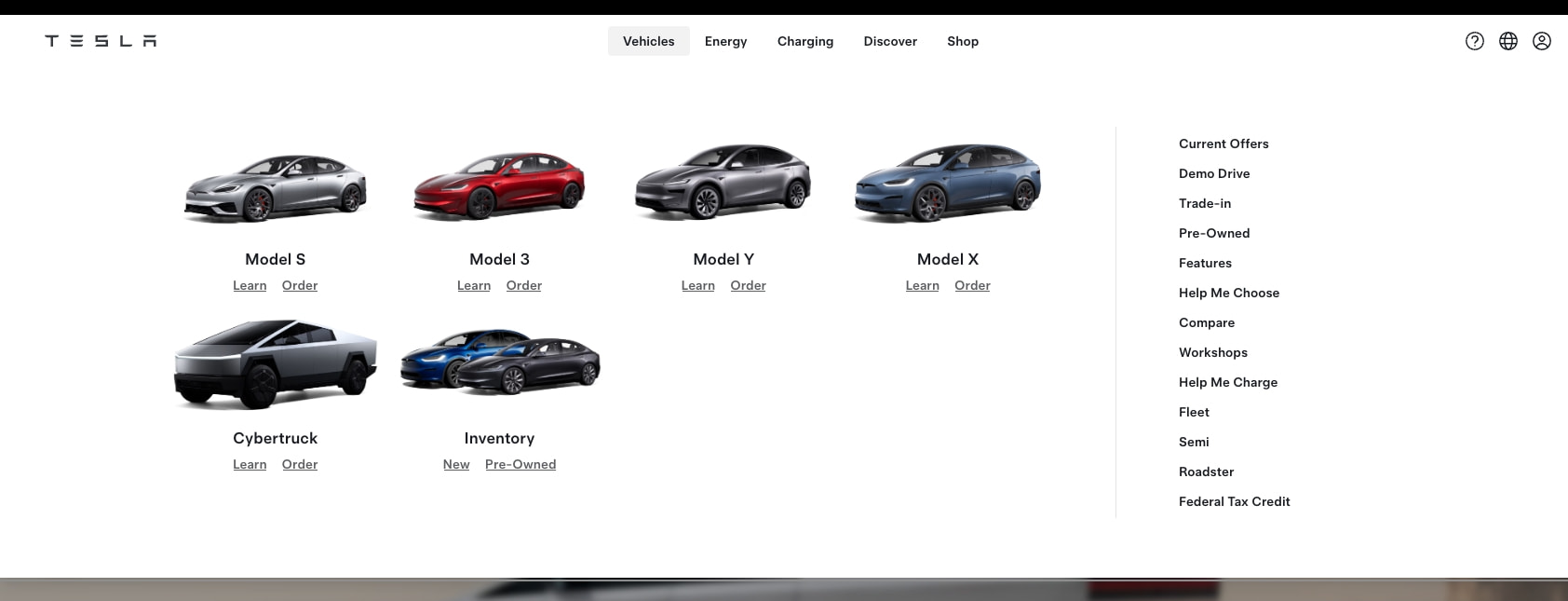1568x601 pixels.
Task: Click the red Model 3 car image
Action: (499, 186)
